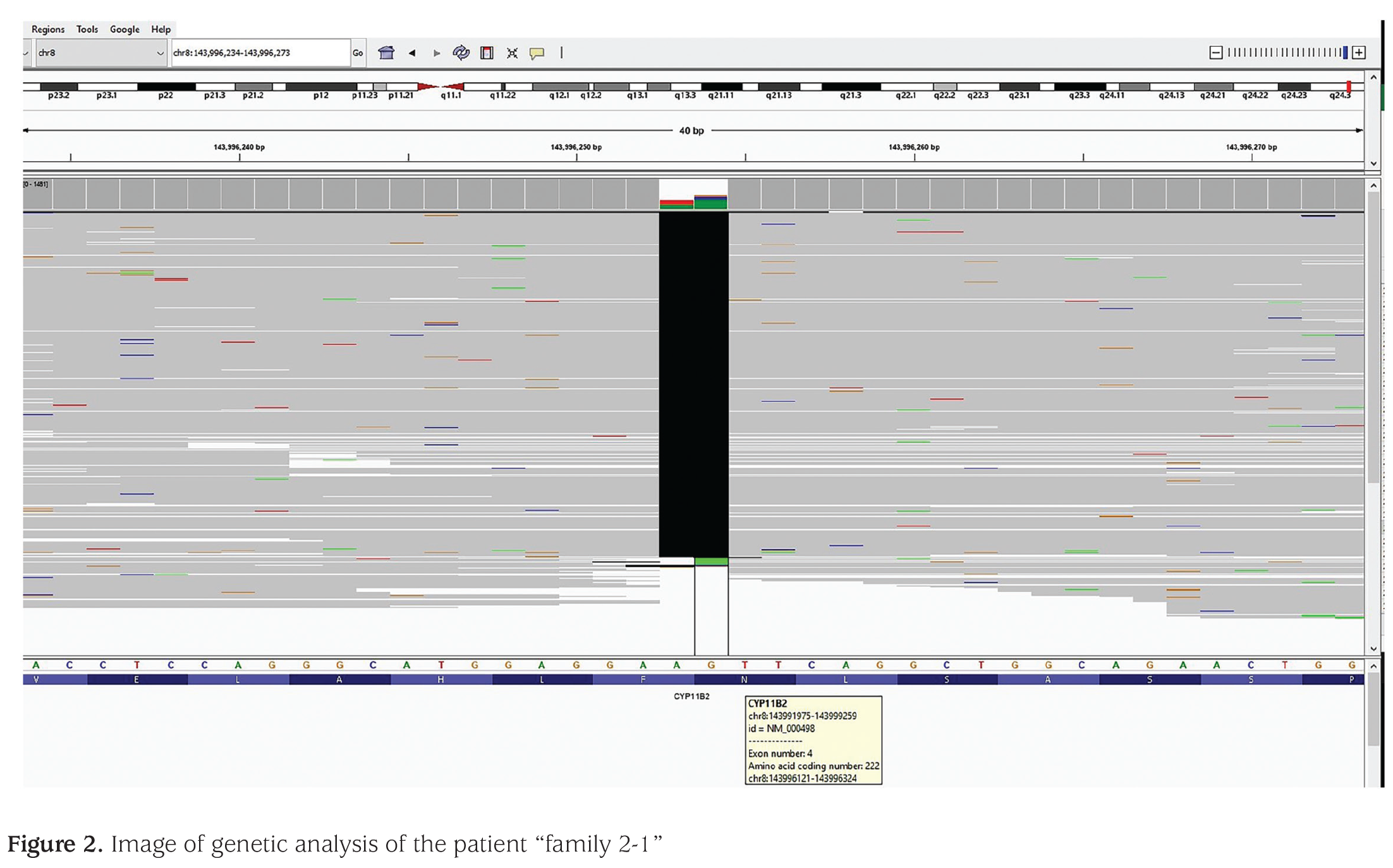This screenshot has width=1393, height=868.
Task: Click the green base mismatch below deletion
Action: tap(711, 561)
